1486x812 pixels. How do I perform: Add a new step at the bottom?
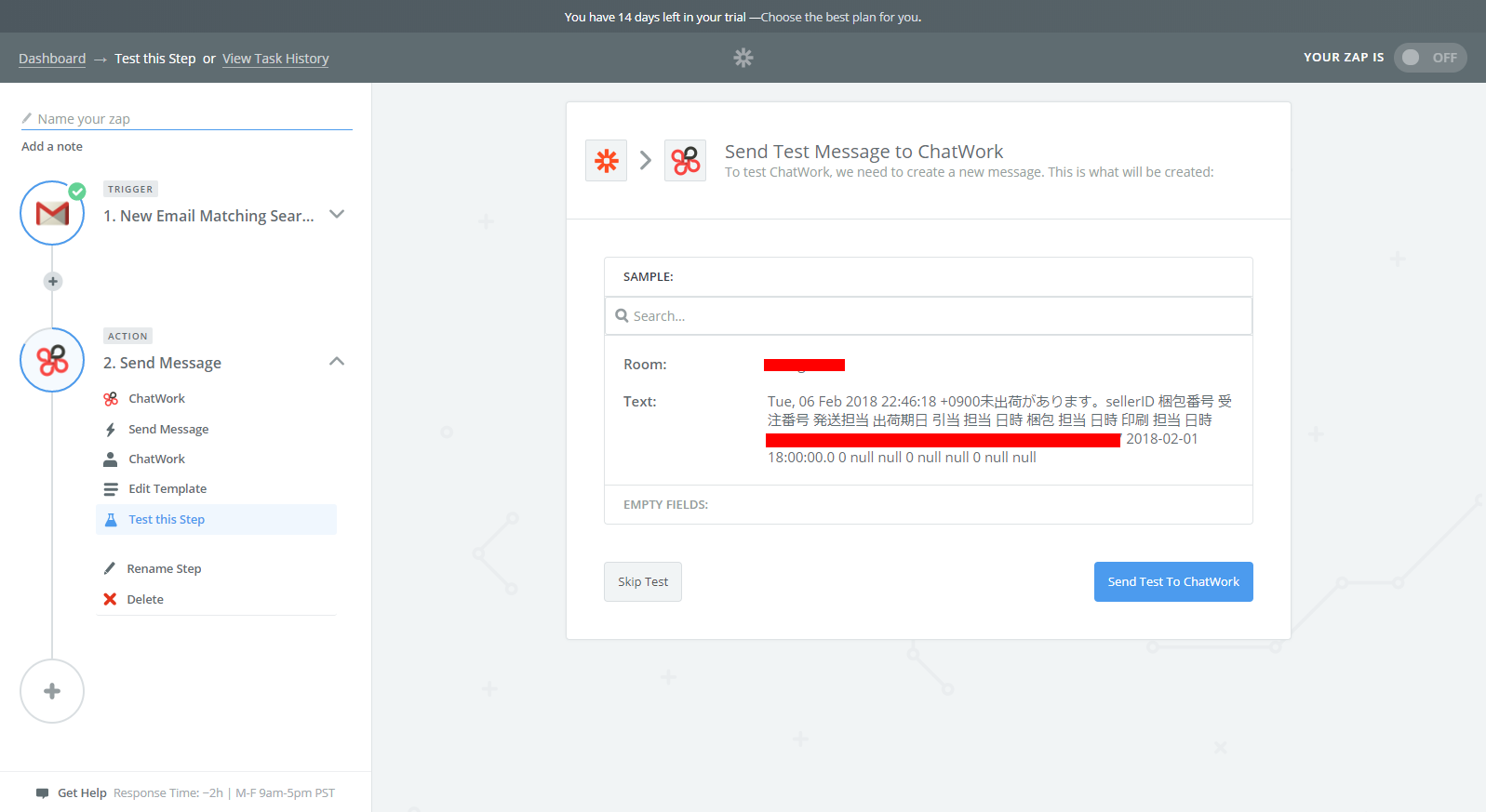click(x=52, y=691)
